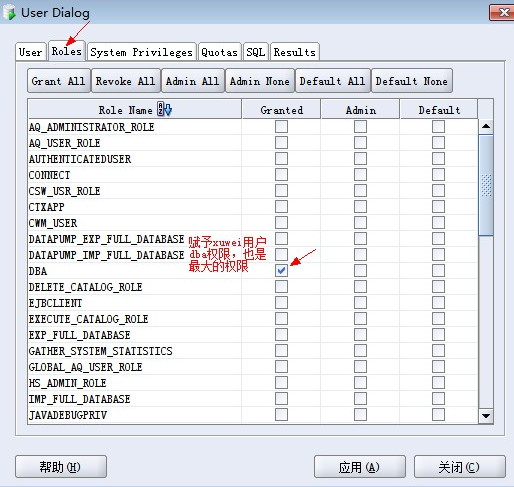Go to the Results tab

(295, 52)
